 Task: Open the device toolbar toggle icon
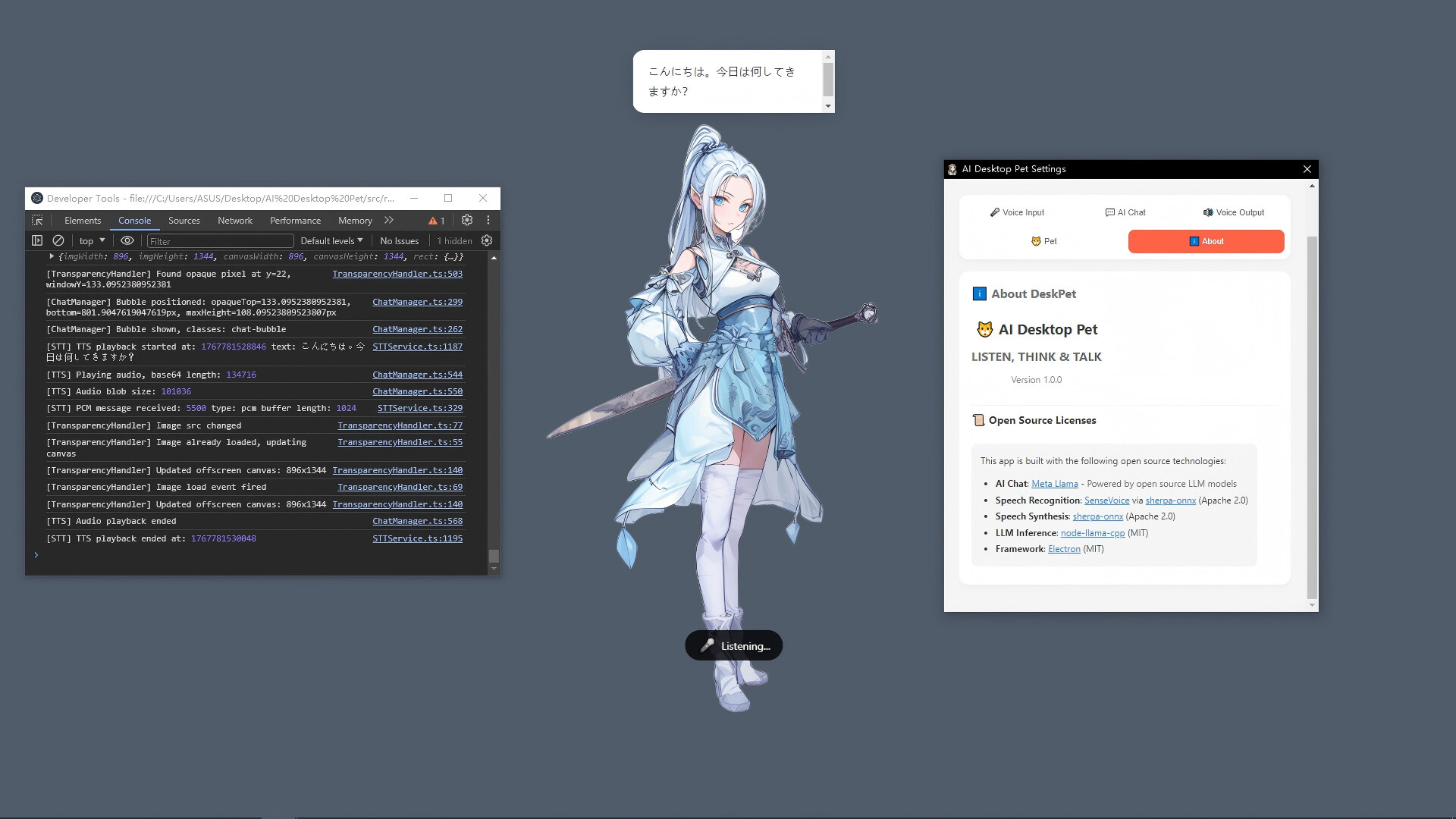[37, 240]
